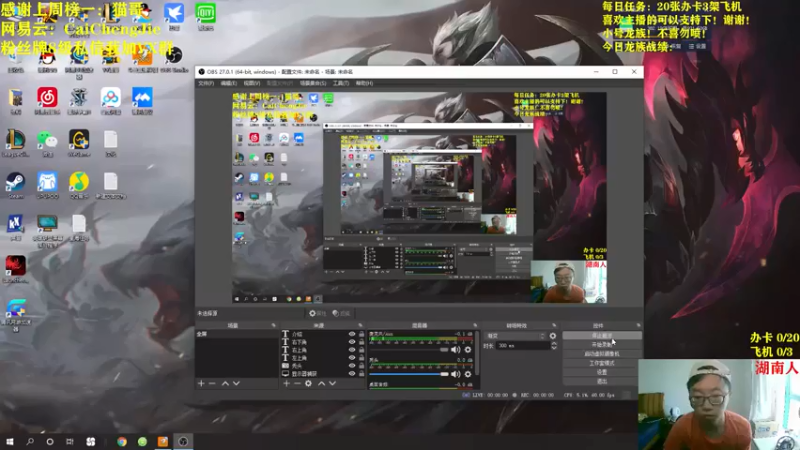Open OBS 设置 settings button
This screenshot has height=450, width=800.
tap(602, 372)
